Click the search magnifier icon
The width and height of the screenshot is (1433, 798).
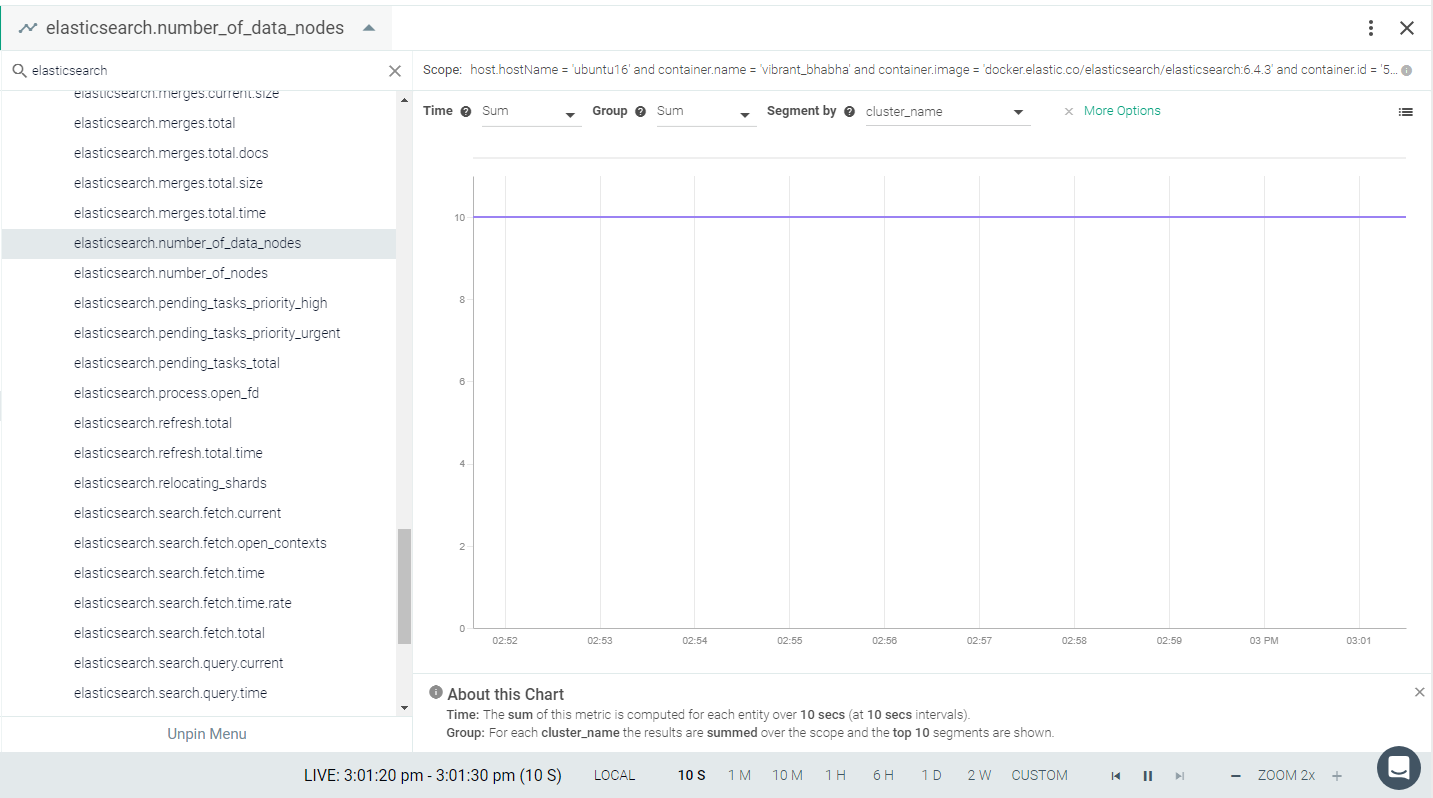point(19,71)
